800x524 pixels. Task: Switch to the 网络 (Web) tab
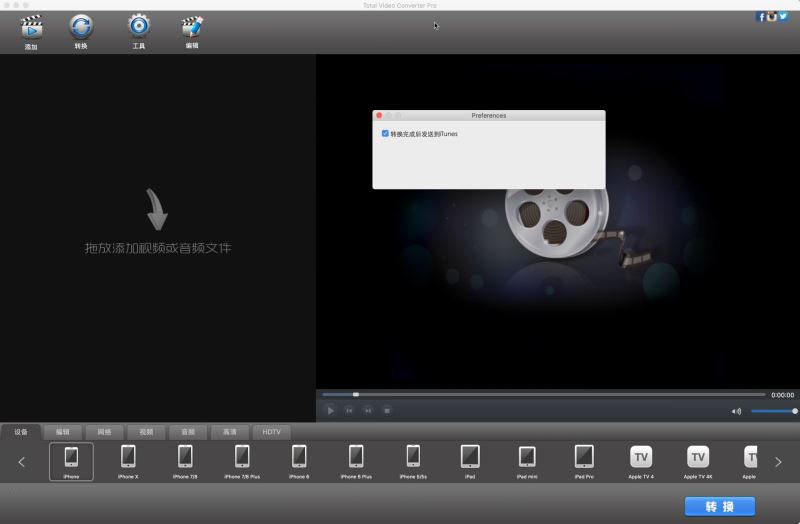point(105,432)
